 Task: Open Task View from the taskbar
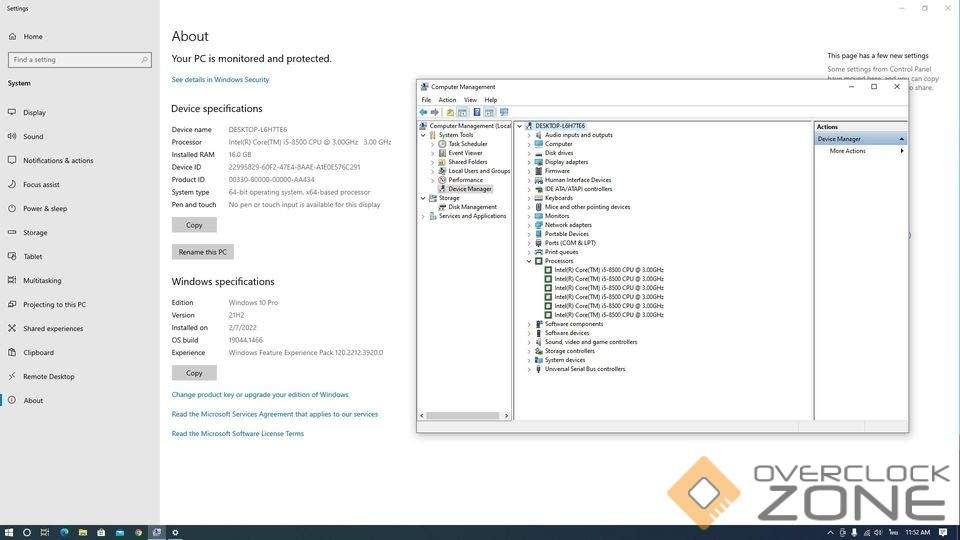45,533
